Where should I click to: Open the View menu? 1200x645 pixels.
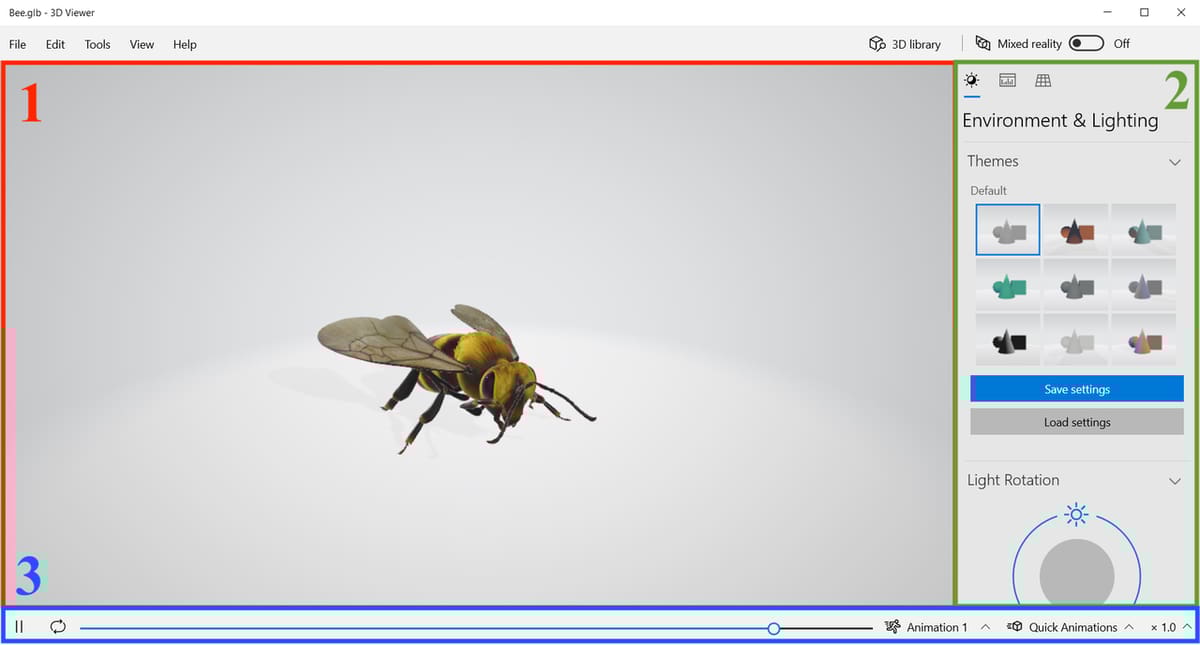click(142, 44)
